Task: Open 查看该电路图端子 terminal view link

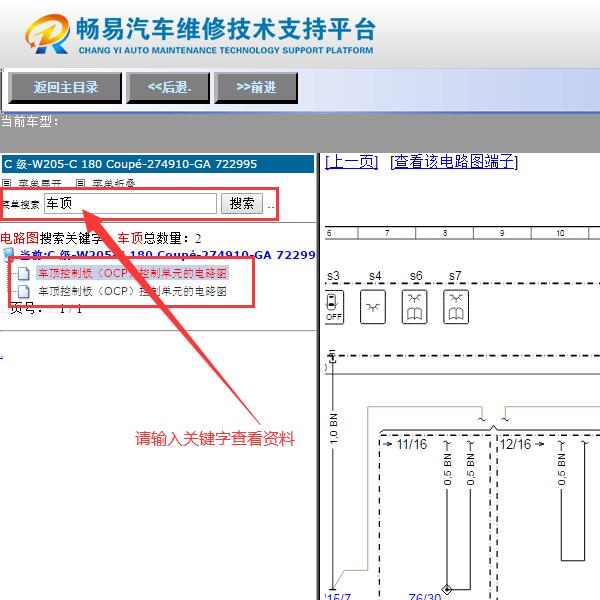Action: [x=454, y=161]
